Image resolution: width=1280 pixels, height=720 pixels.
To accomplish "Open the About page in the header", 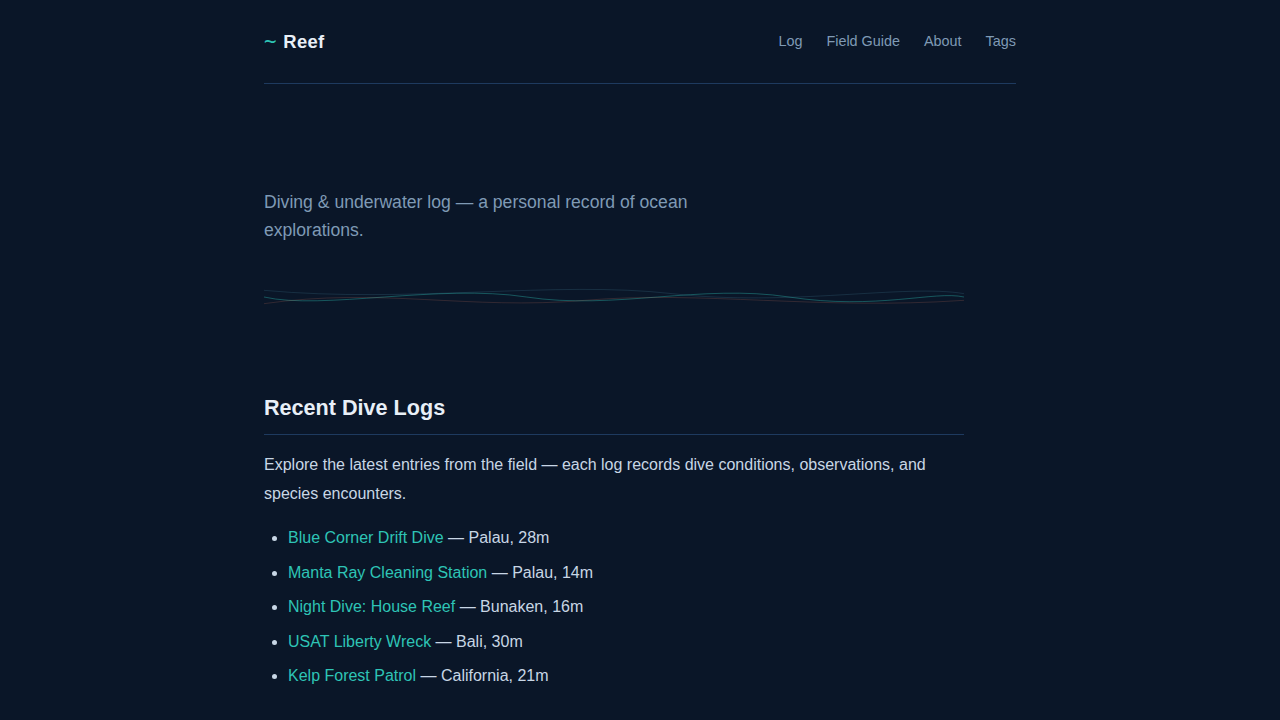I will [x=942, y=41].
